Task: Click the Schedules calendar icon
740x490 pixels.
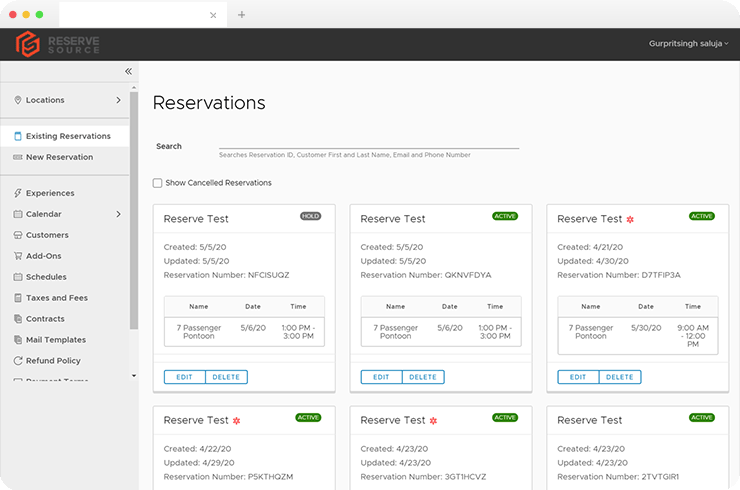Action: tap(18, 277)
